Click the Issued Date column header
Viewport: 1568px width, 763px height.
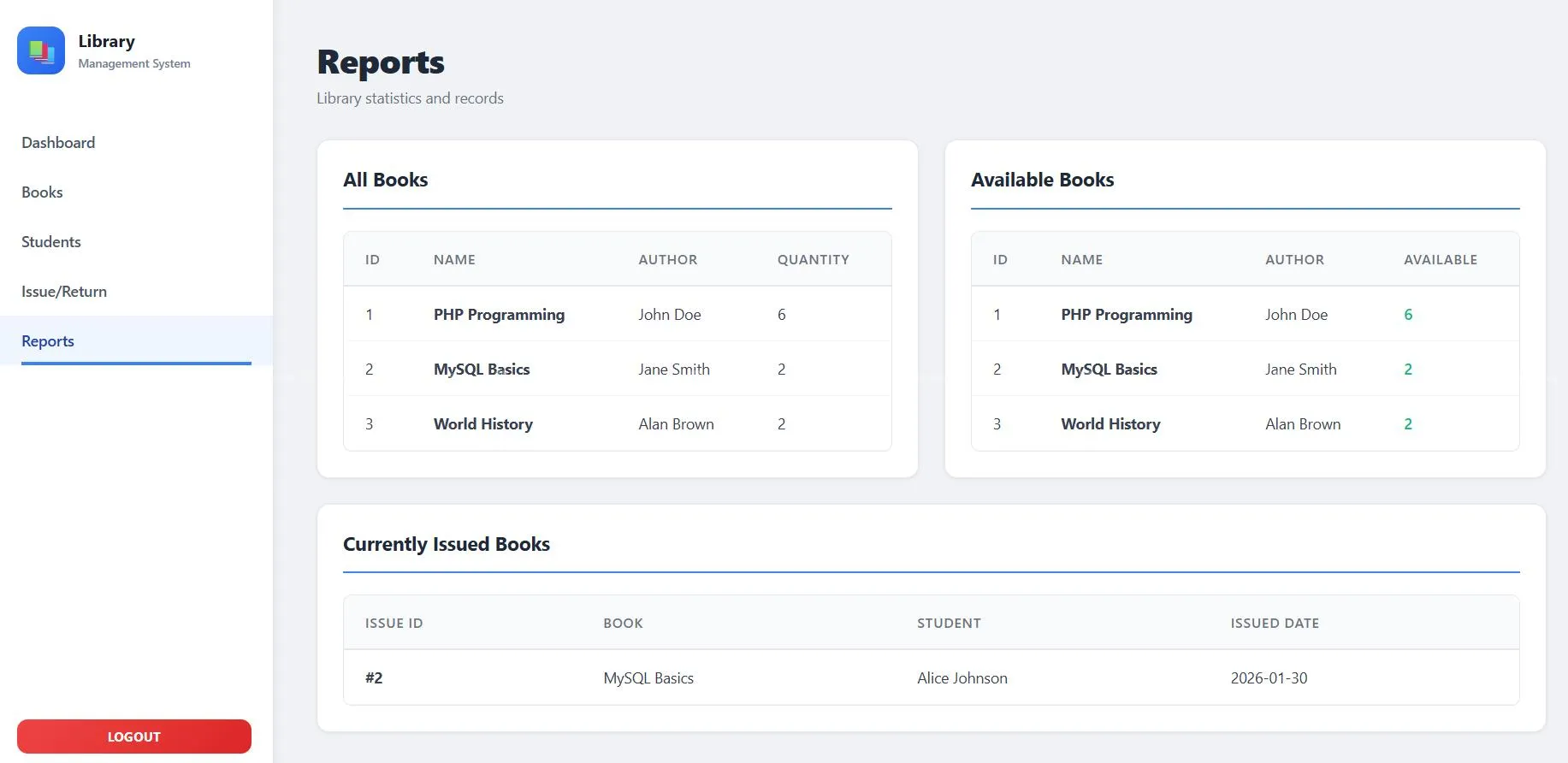click(1274, 624)
